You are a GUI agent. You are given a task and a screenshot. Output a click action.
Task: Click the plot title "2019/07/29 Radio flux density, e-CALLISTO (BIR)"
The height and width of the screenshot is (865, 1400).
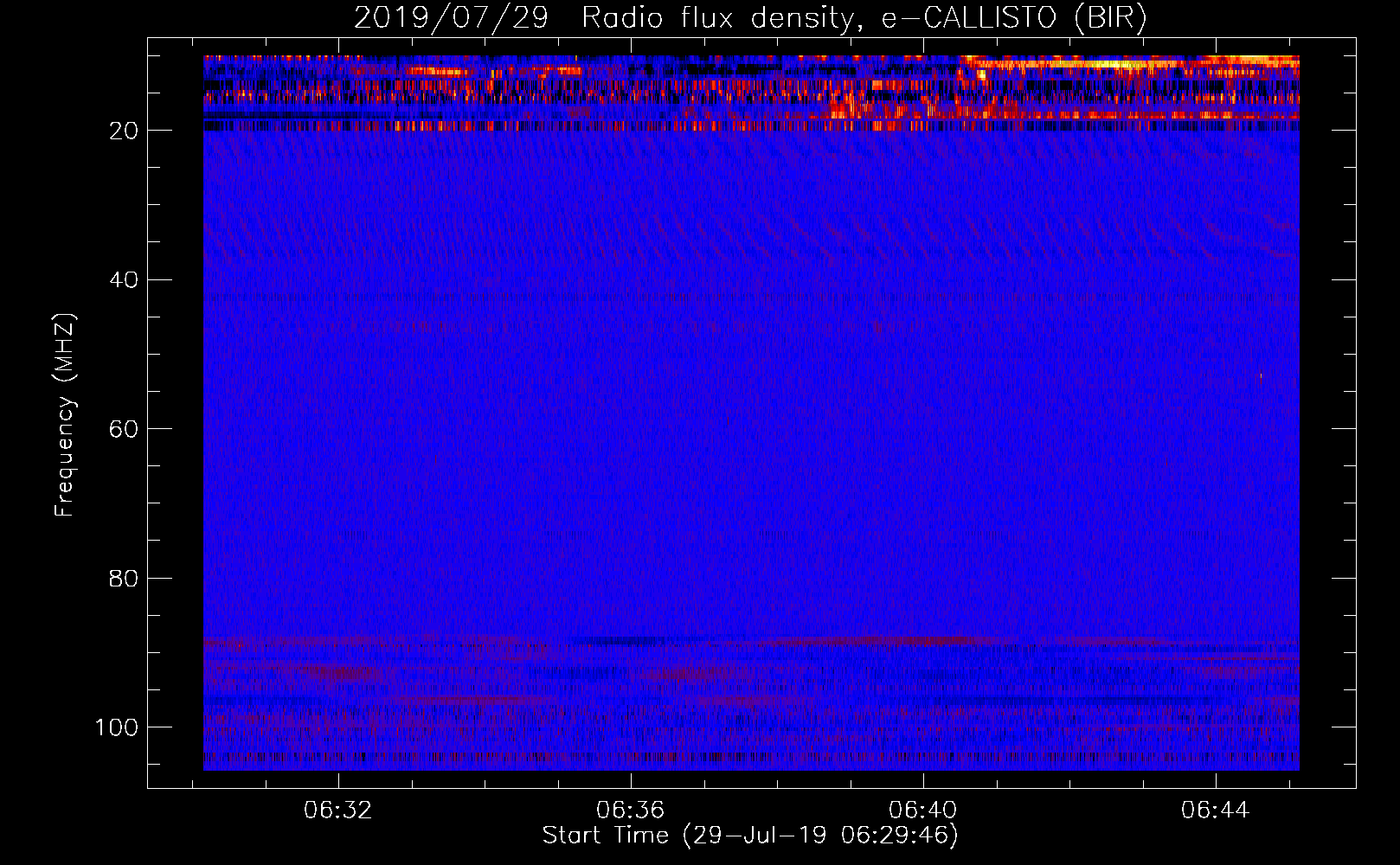pyautogui.click(x=750, y=18)
